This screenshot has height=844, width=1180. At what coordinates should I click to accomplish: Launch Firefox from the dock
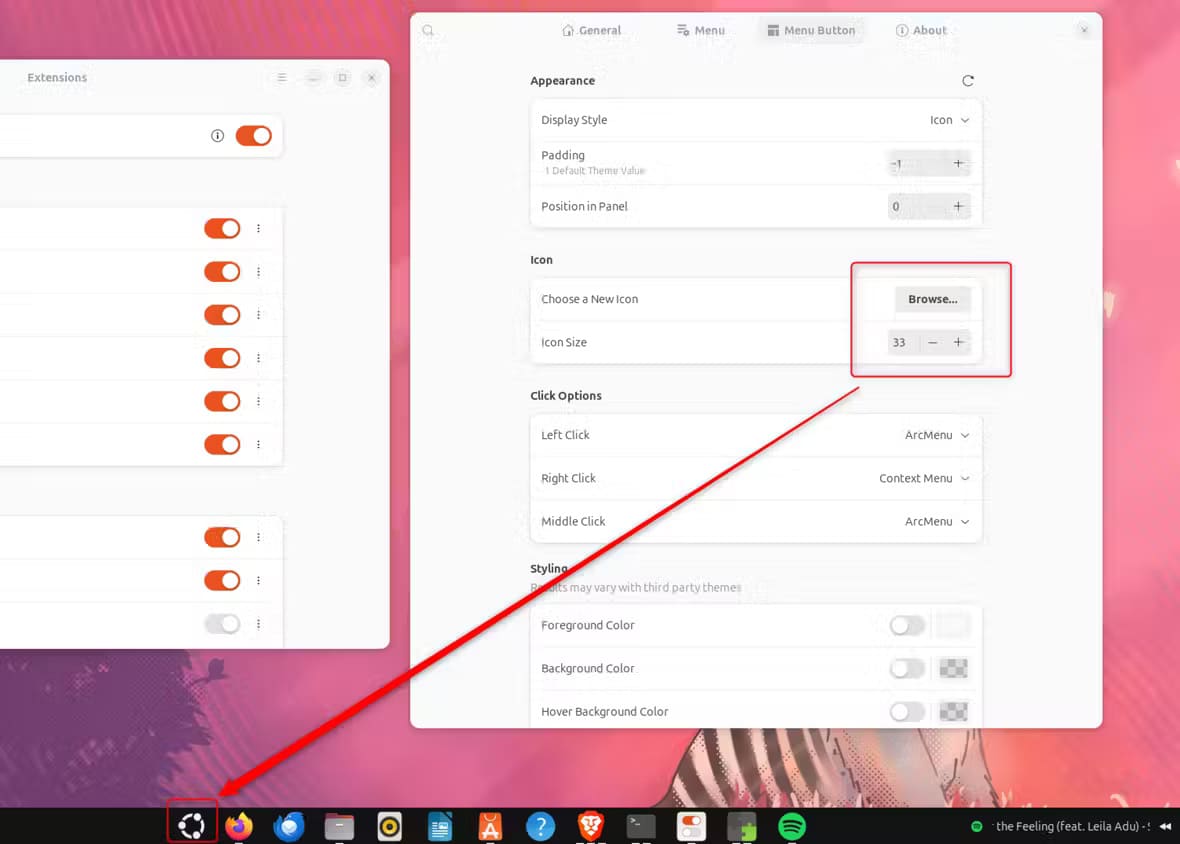tap(239, 826)
